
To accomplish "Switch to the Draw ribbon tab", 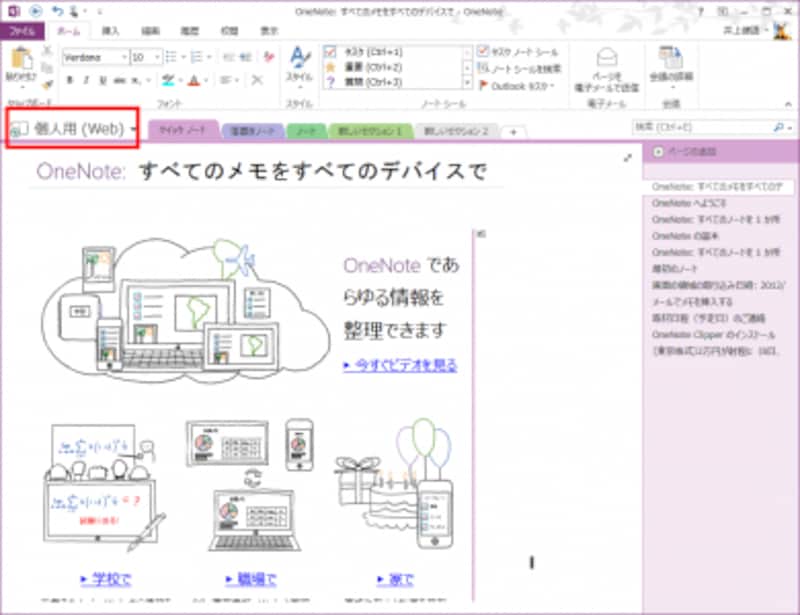I will click(x=151, y=31).
